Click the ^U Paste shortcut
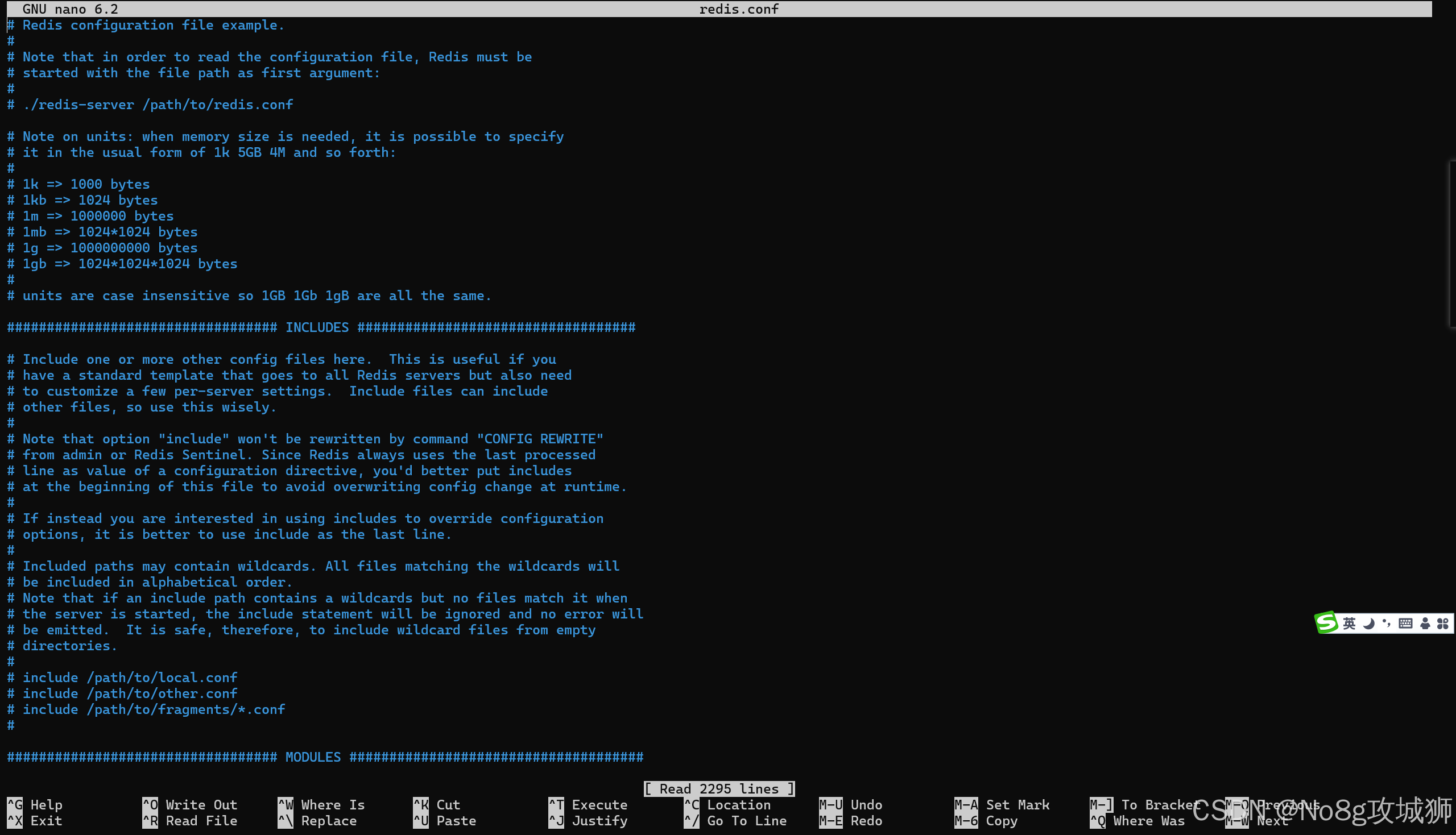The image size is (1456, 835). [x=445, y=821]
